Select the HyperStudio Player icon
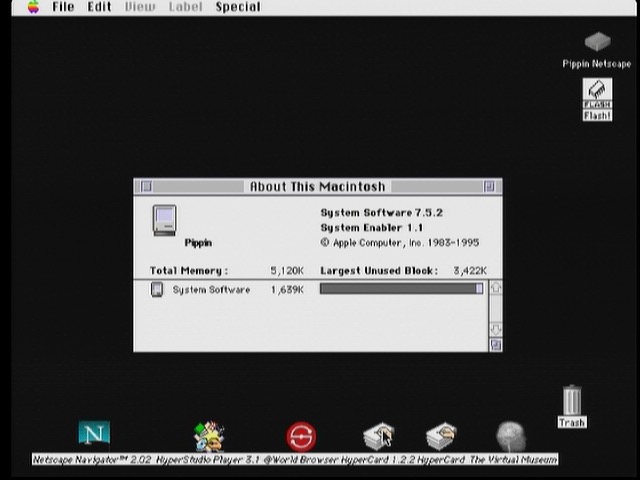Image resolution: width=640 pixels, height=480 pixels. pyautogui.click(x=209, y=436)
